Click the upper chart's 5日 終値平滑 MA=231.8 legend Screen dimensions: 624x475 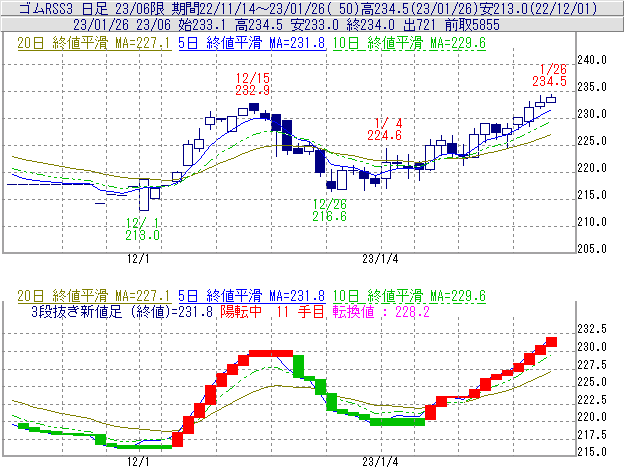[x=251, y=43]
